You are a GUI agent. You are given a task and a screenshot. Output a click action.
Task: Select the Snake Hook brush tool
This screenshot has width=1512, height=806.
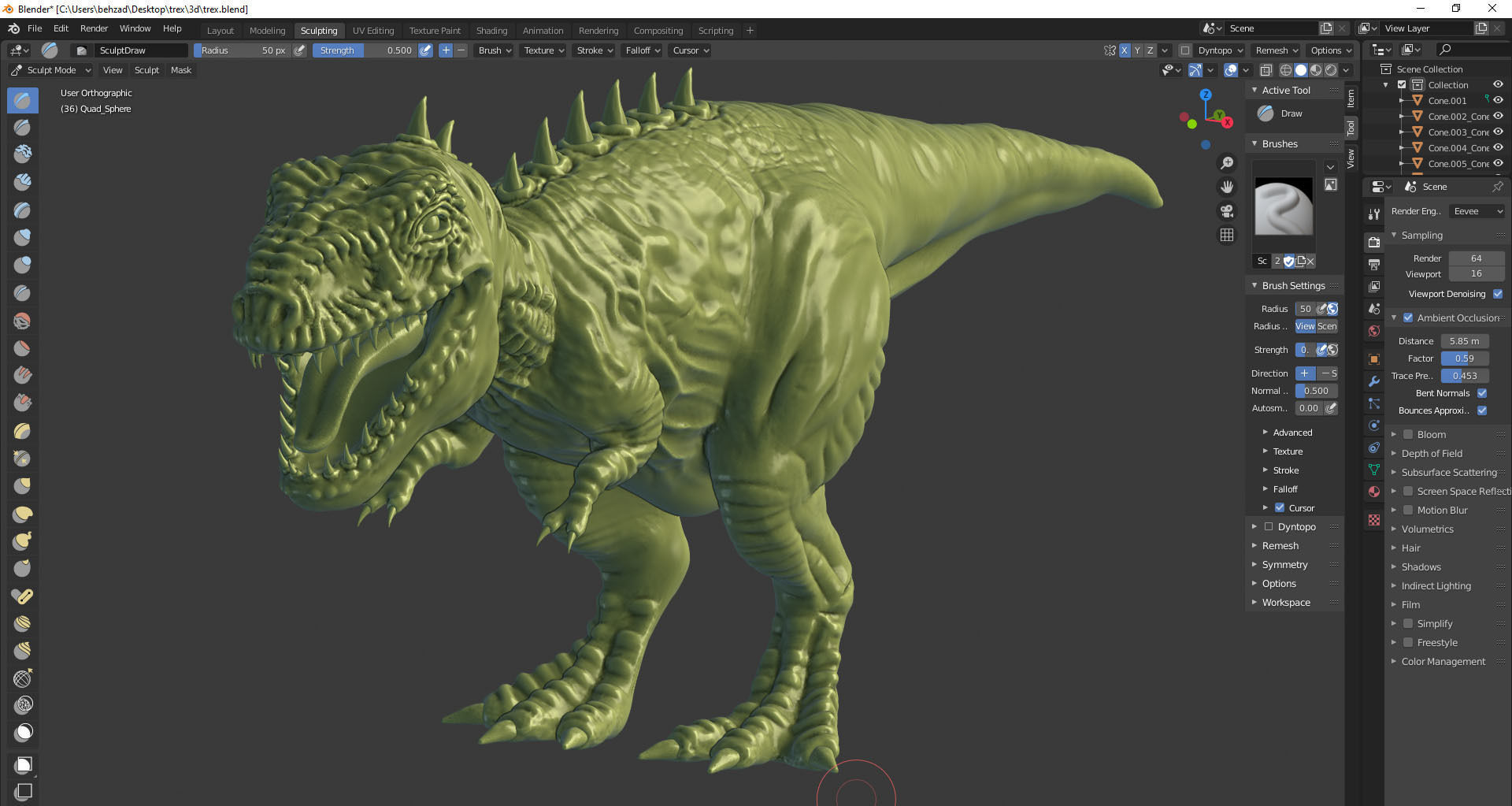pos(23,540)
